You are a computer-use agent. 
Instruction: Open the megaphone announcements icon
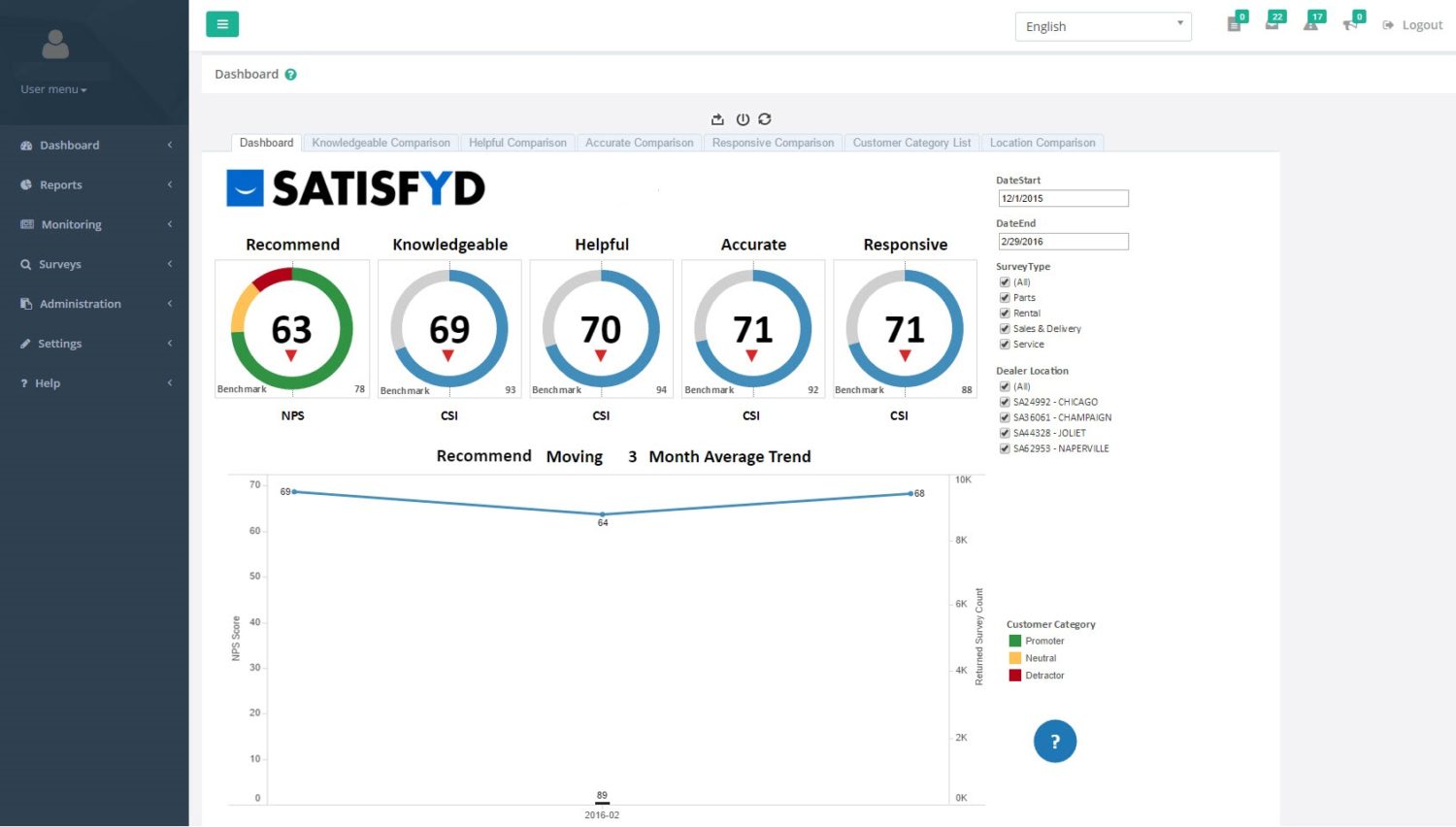coord(1350,24)
